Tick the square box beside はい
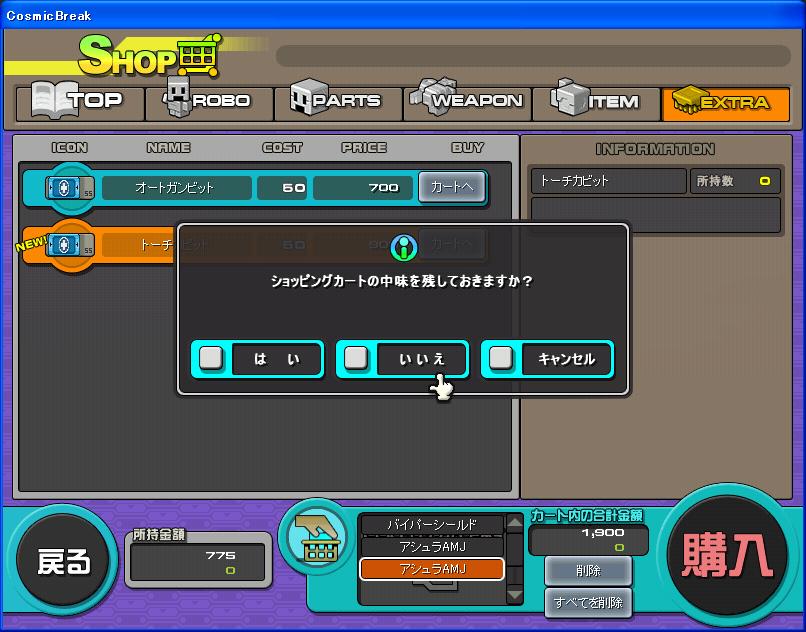806x632 pixels. click(211, 358)
